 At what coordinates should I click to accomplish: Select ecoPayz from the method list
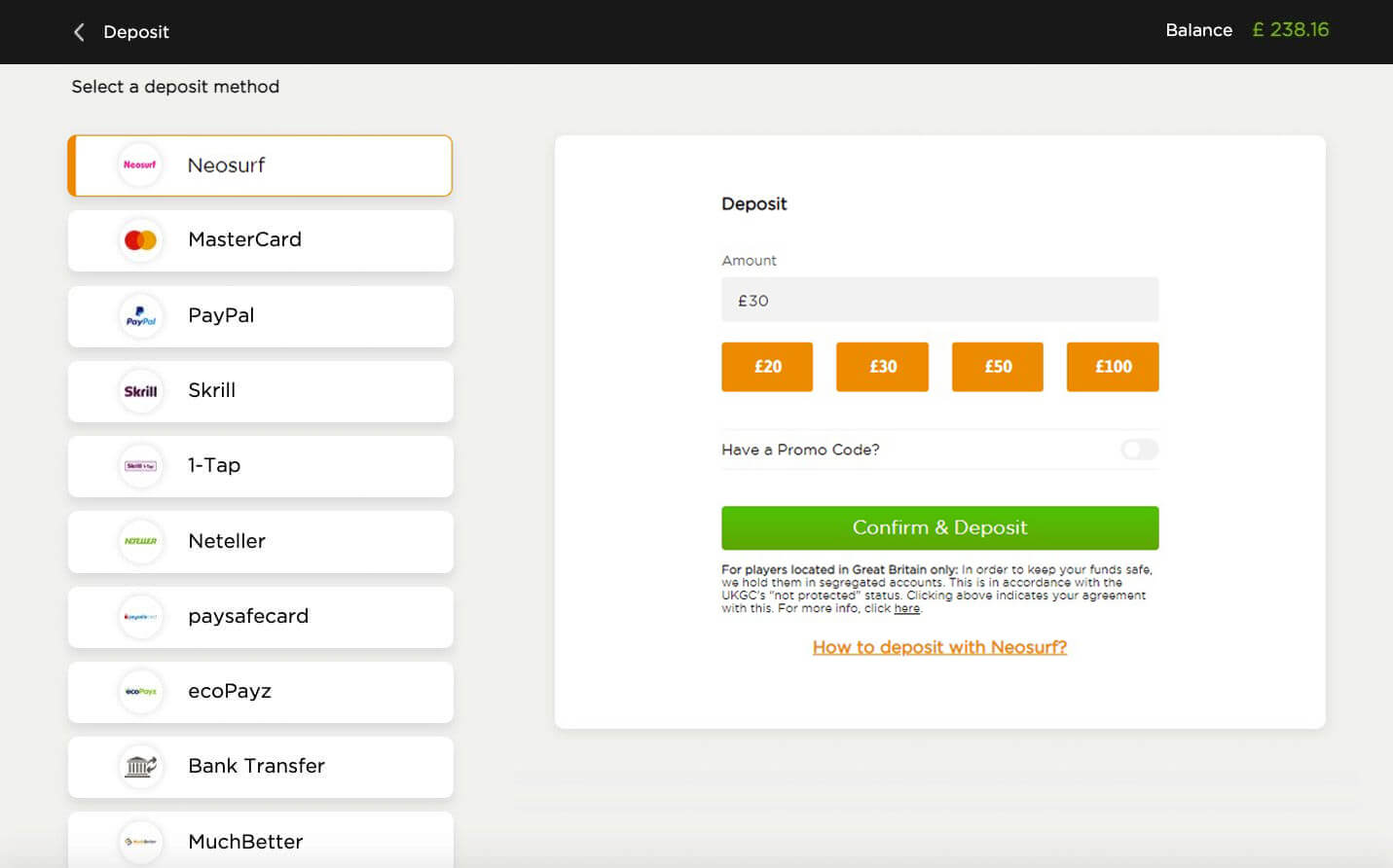[260, 692]
